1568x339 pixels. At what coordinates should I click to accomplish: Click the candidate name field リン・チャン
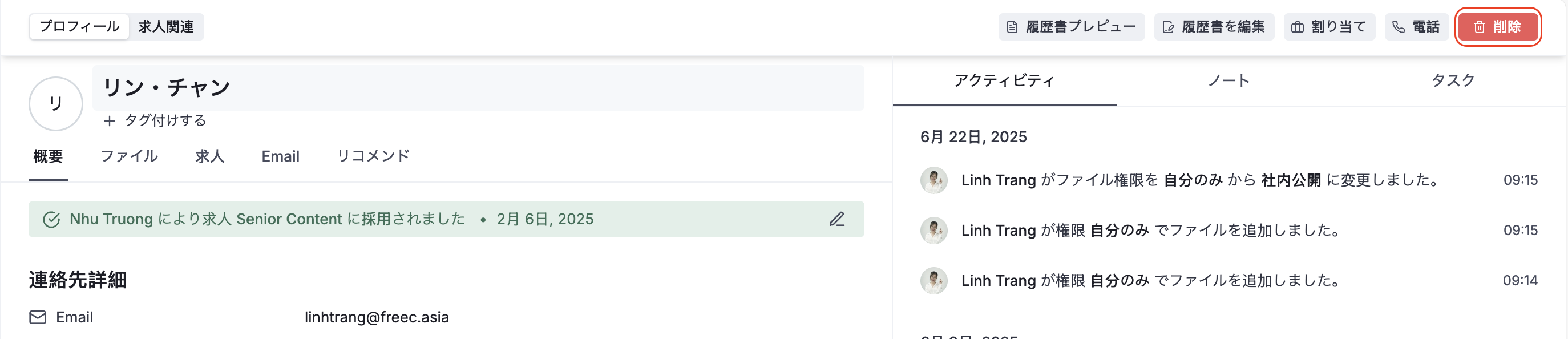click(478, 88)
